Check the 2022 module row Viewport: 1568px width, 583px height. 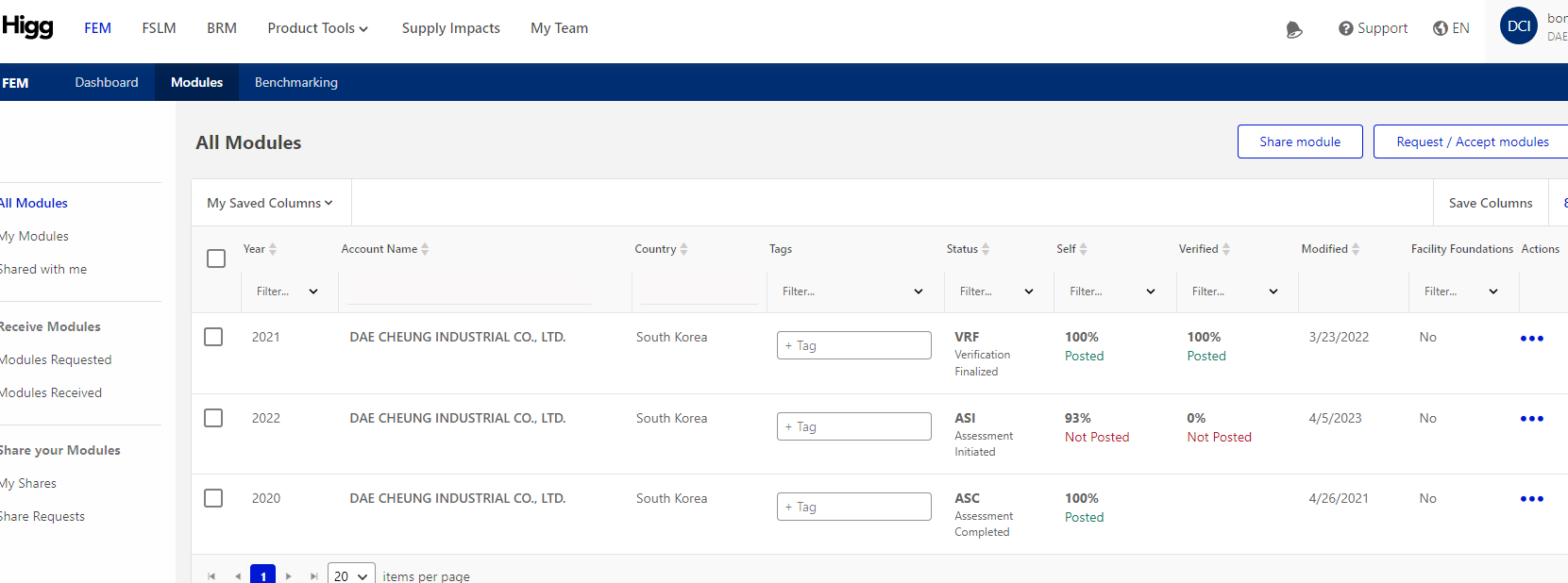click(213, 418)
